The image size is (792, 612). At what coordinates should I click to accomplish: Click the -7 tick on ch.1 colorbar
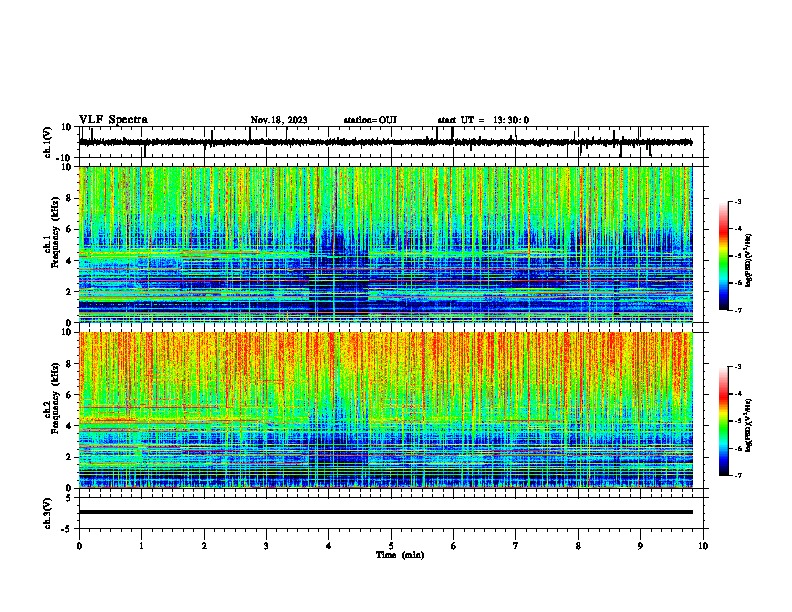click(x=737, y=310)
